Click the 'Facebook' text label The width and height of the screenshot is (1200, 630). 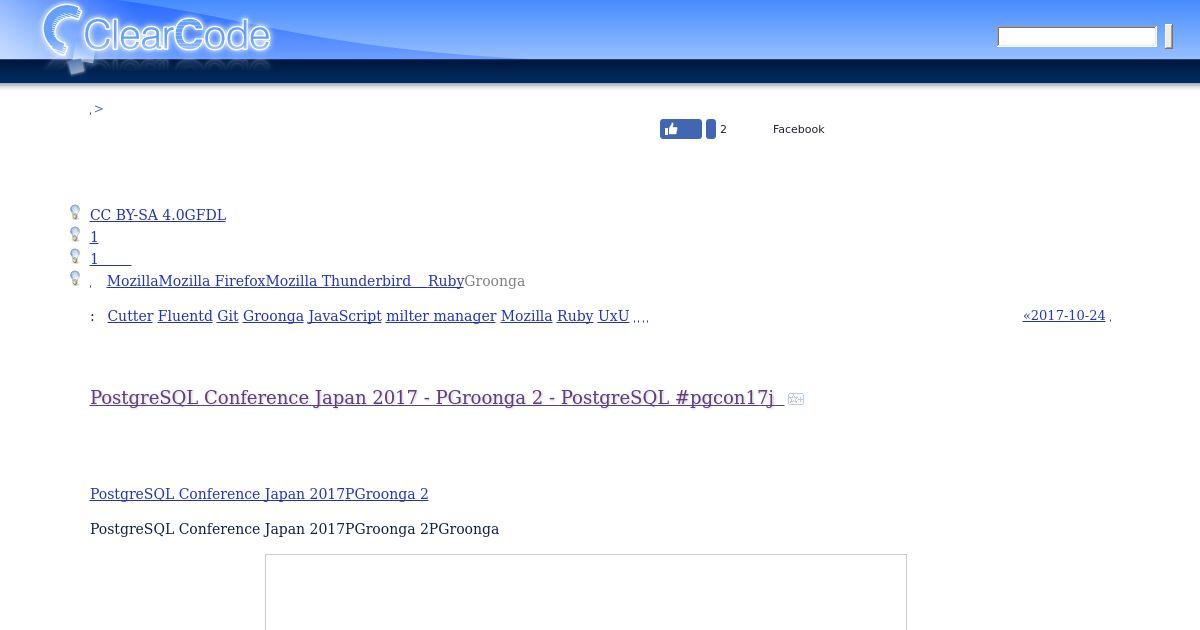(x=798, y=129)
